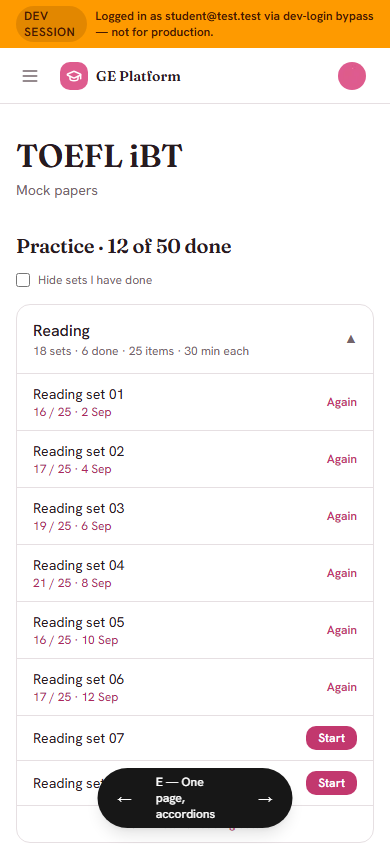Click the Reading section header
Image resolution: width=390 pixels, height=844 pixels.
(195, 339)
